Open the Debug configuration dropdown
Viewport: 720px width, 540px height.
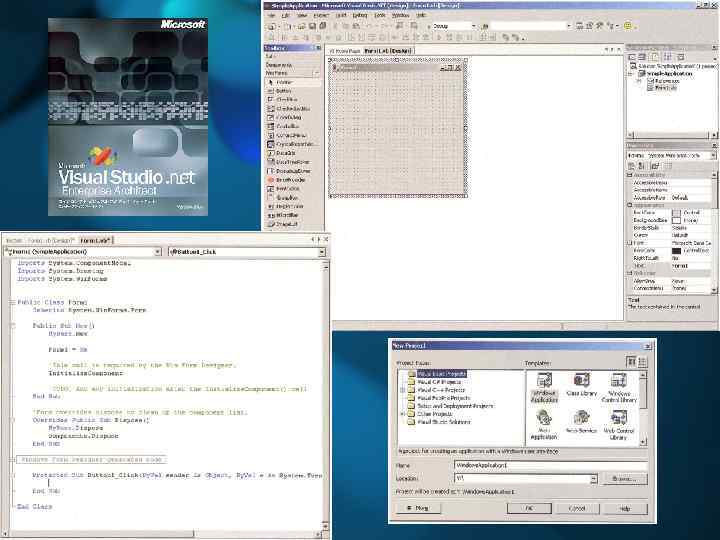tap(473, 26)
